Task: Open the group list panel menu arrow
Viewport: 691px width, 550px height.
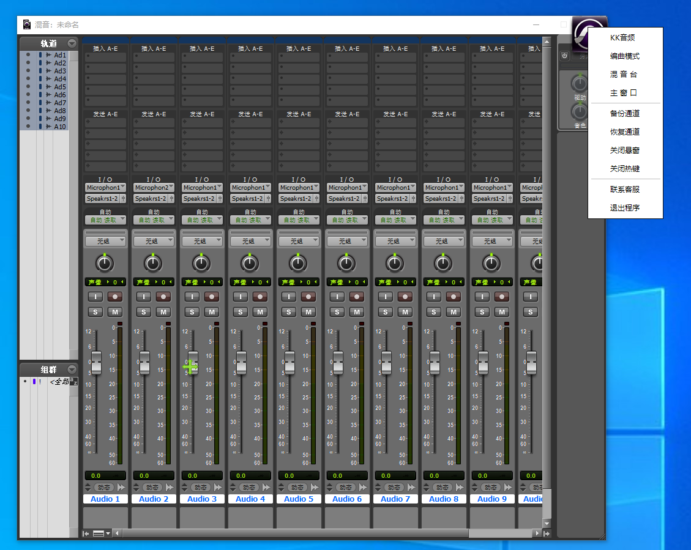Action: (x=72, y=369)
